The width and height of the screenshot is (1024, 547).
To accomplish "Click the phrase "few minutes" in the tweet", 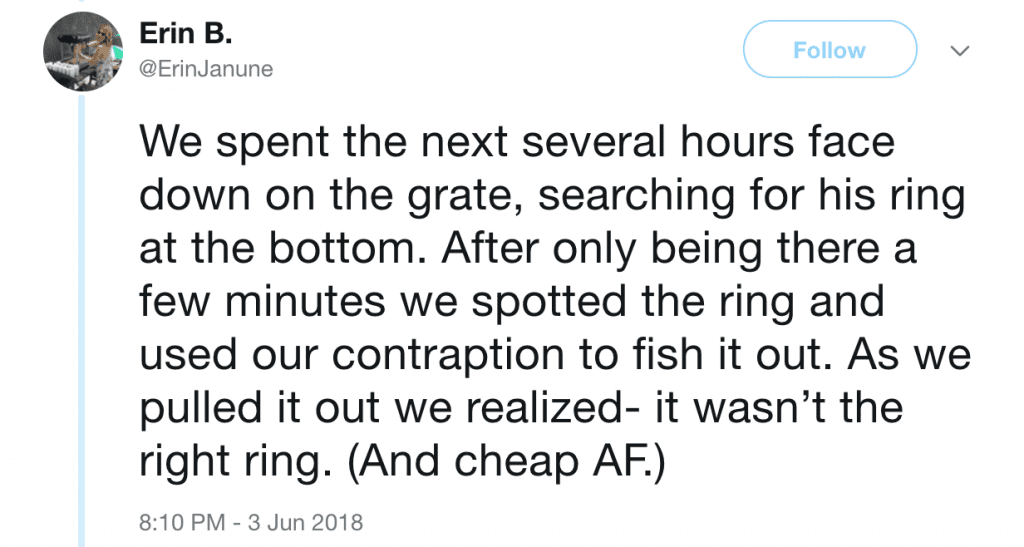I will (x=263, y=302).
